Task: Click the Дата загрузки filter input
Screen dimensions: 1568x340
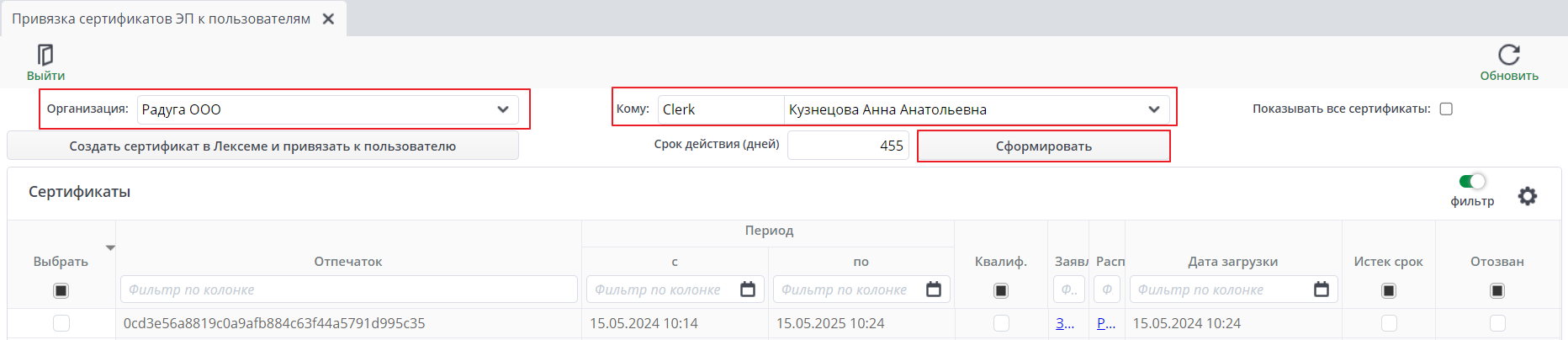Action: coord(1220,290)
